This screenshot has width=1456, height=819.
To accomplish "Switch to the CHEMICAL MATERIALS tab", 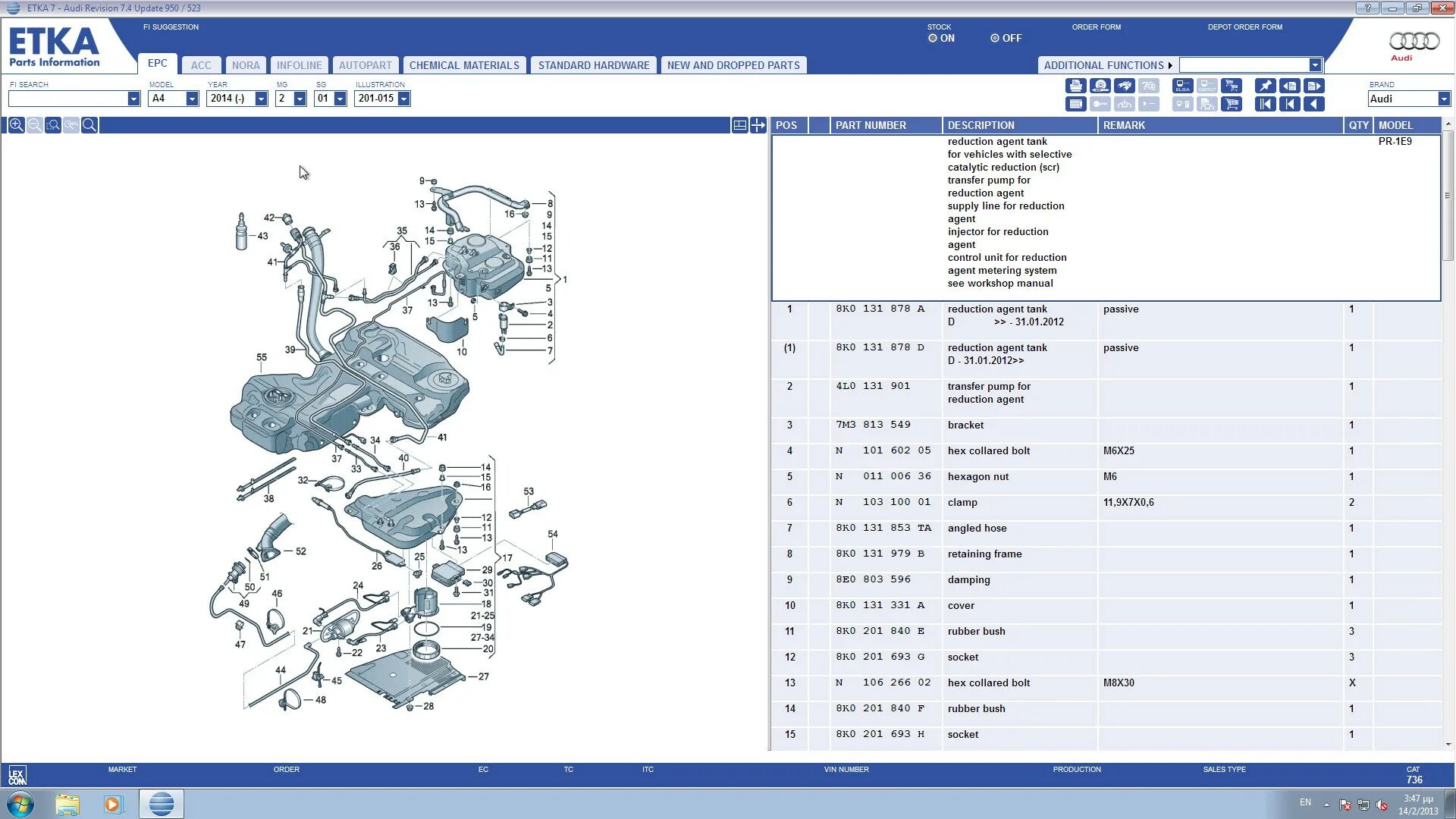I will 464,65.
